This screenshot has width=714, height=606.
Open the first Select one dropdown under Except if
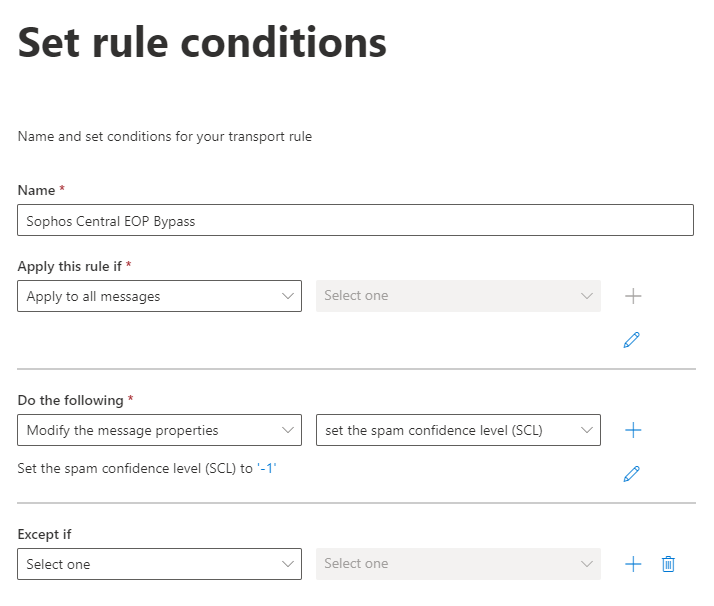coord(159,564)
